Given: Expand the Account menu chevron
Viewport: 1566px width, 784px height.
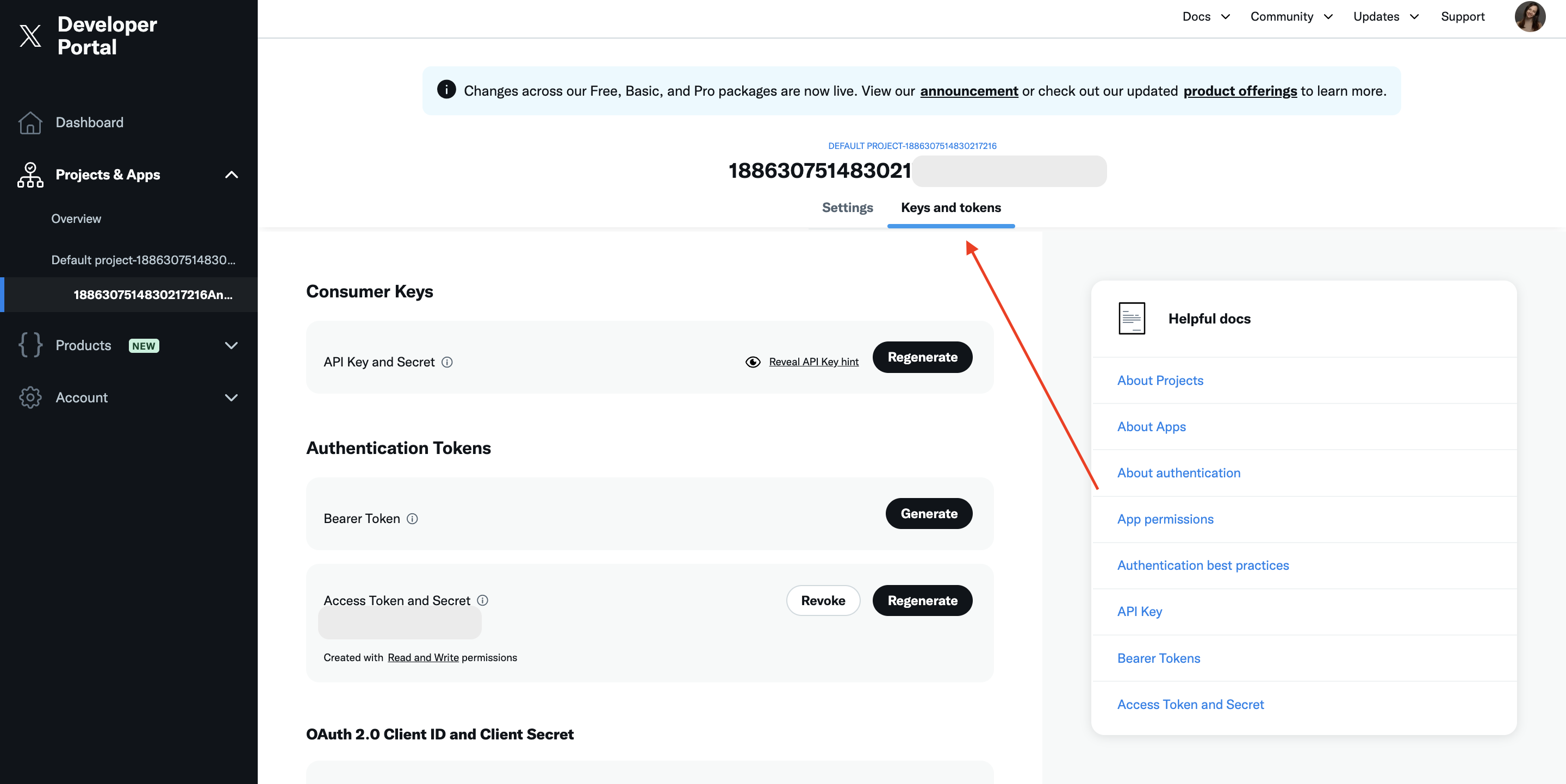Looking at the screenshot, I should (x=232, y=397).
